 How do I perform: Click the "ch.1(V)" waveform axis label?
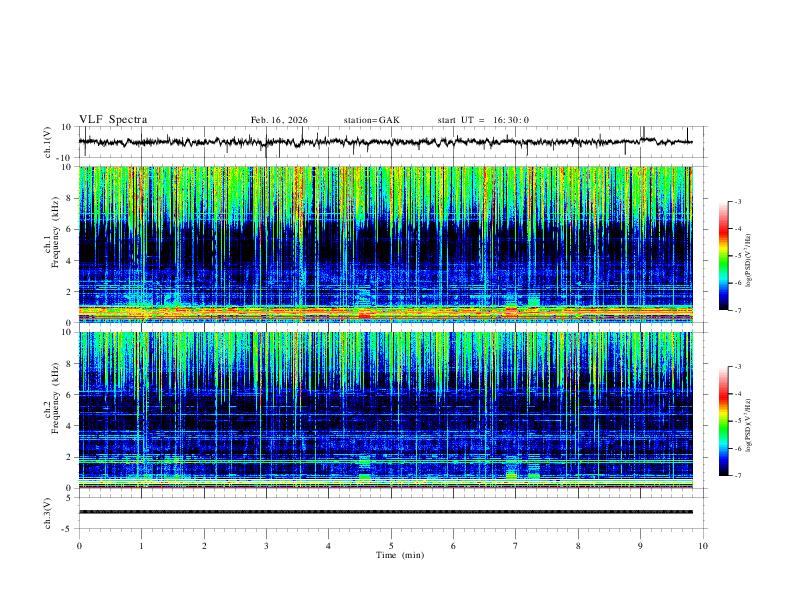click(47, 142)
